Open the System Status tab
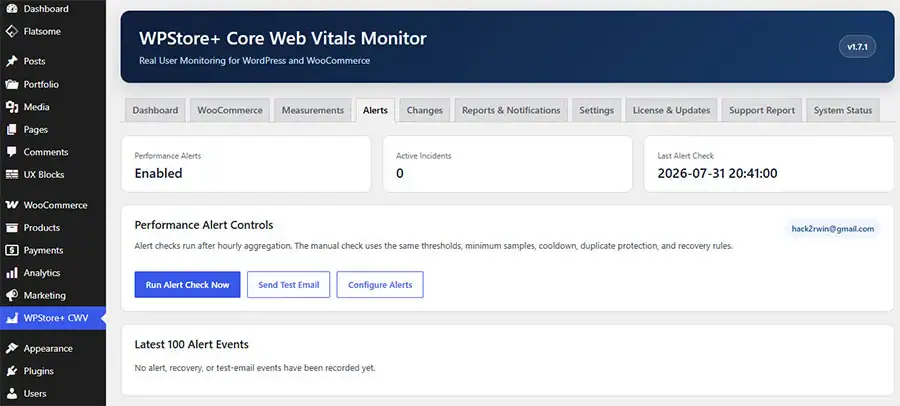This screenshot has height=406, width=900. (x=843, y=110)
